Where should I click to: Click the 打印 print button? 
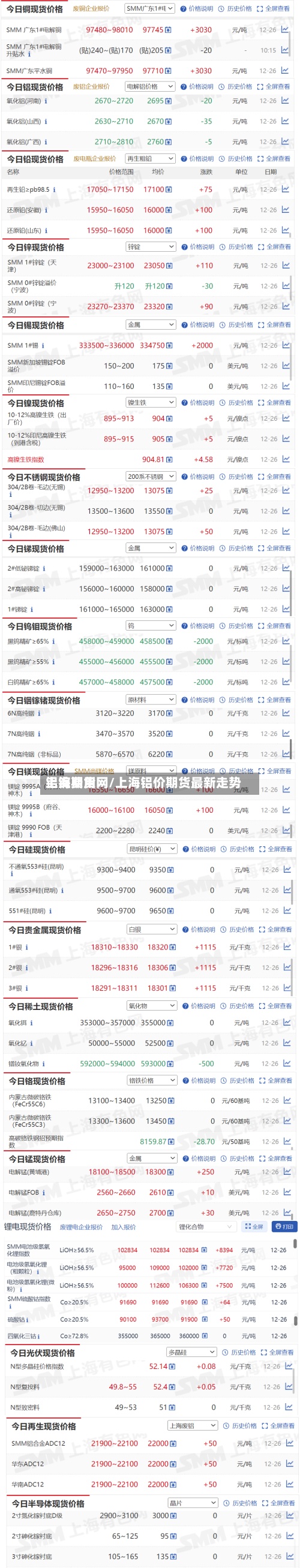click(284, 1226)
